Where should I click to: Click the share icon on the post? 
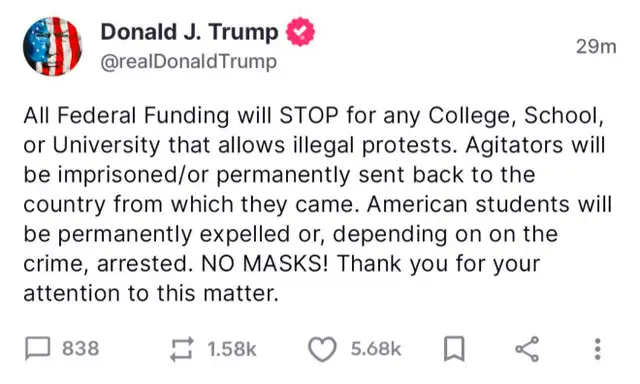[527, 349]
